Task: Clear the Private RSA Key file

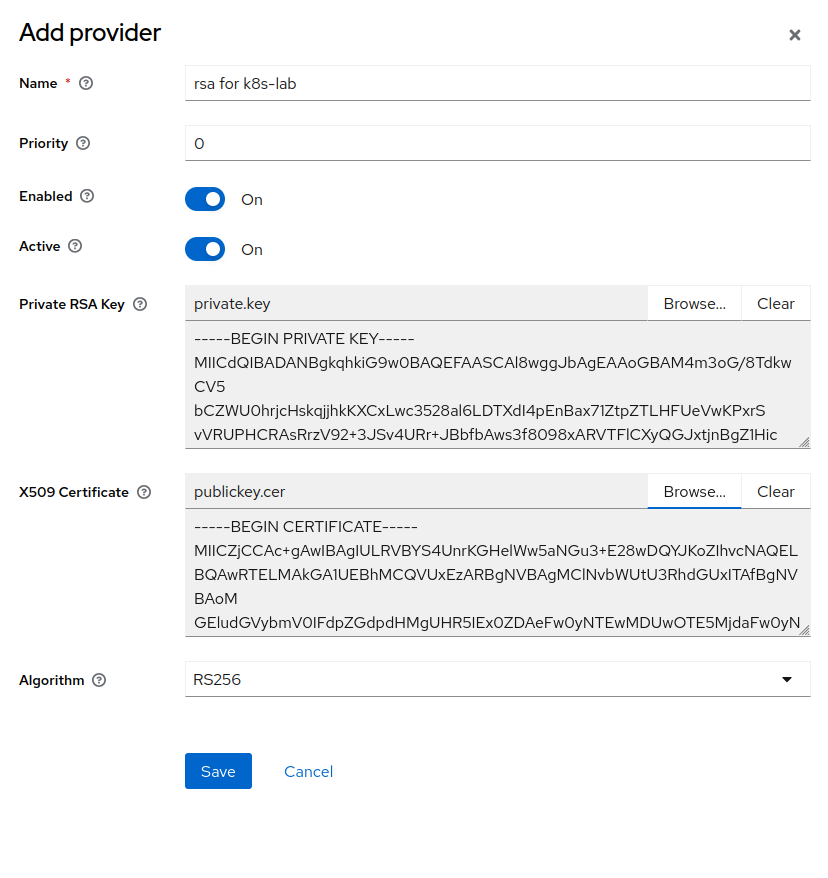Action: (x=775, y=303)
